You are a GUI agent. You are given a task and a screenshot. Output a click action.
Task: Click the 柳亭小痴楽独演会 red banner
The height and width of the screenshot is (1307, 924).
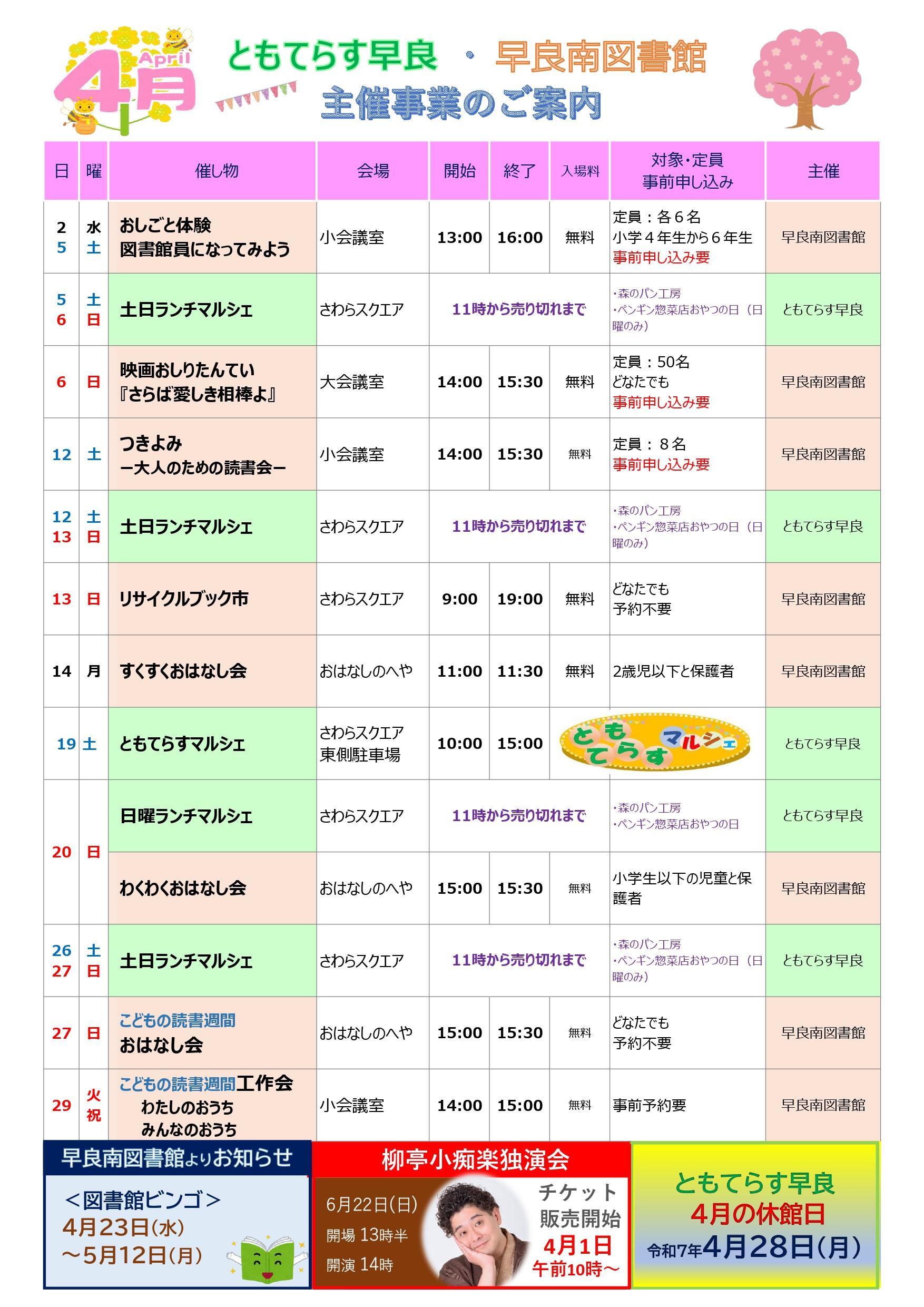point(471,1159)
